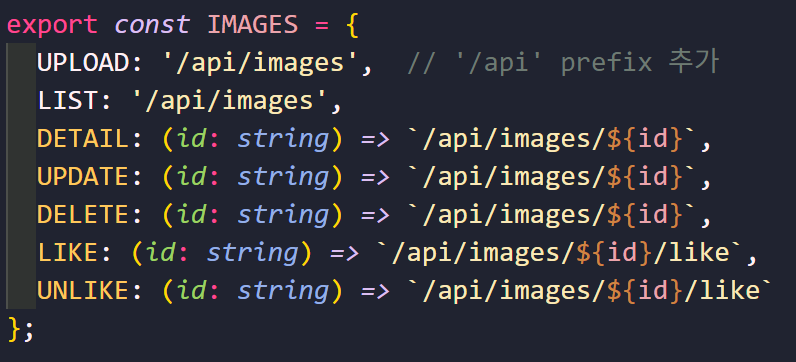Click the /like suffix on UNLIKE line
The width and height of the screenshot is (796, 362).
[x=721, y=291]
